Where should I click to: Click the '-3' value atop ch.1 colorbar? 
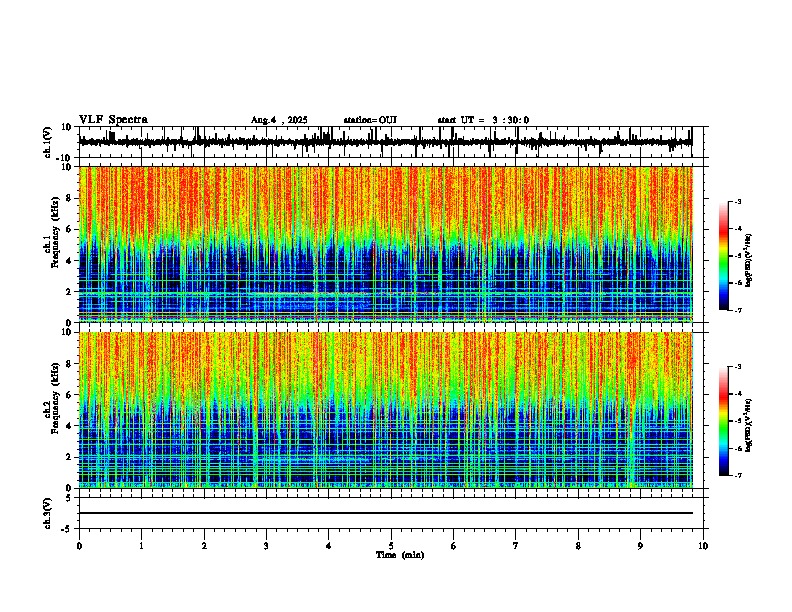[738, 201]
